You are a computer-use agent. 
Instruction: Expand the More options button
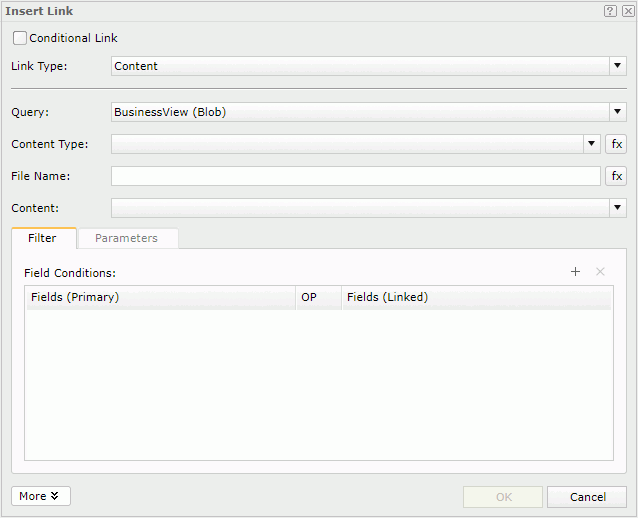point(41,496)
